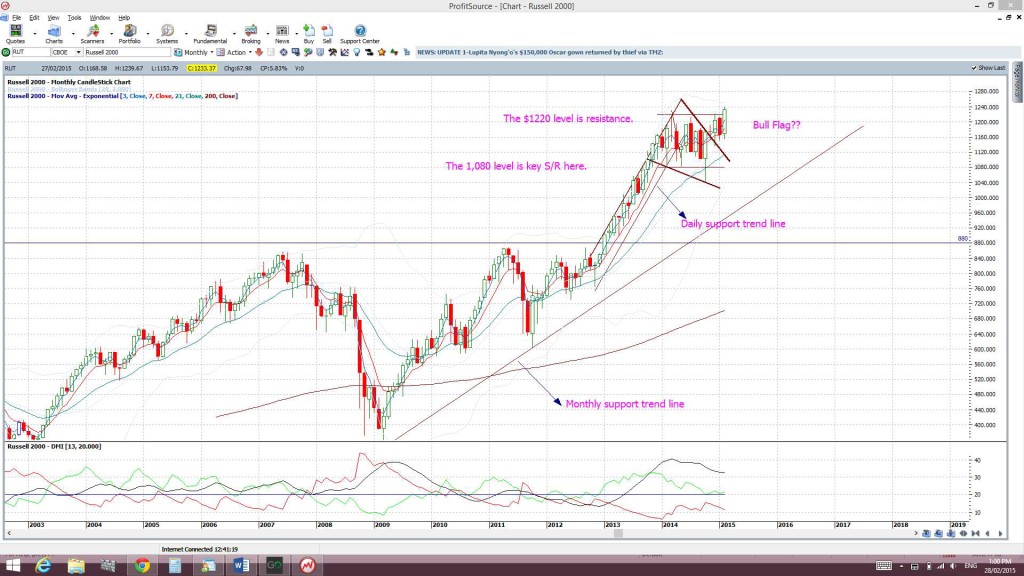This screenshot has width=1024, height=576.
Task: Open the Support Center help icon
Action: click(360, 34)
